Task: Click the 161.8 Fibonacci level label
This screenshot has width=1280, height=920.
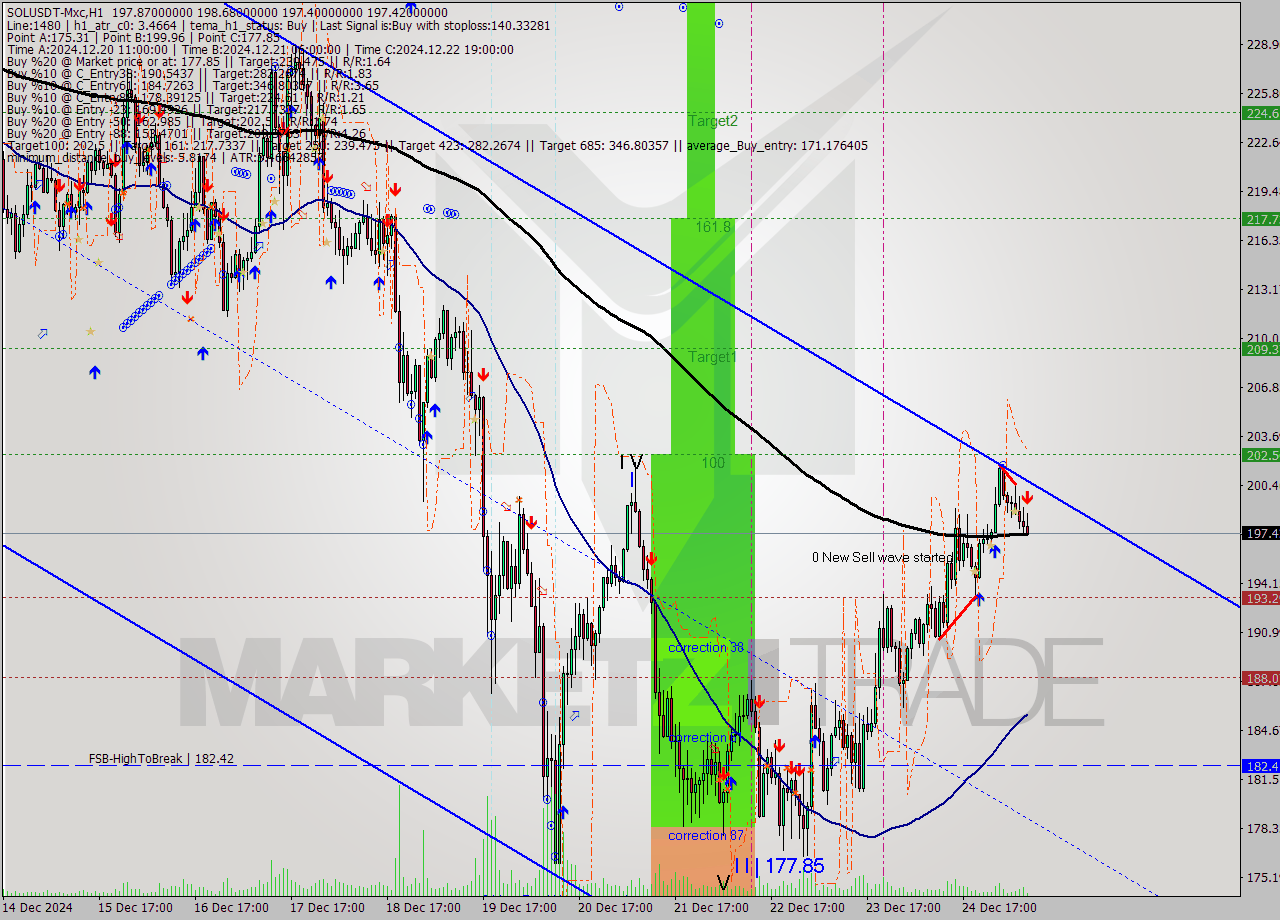Action: click(713, 227)
